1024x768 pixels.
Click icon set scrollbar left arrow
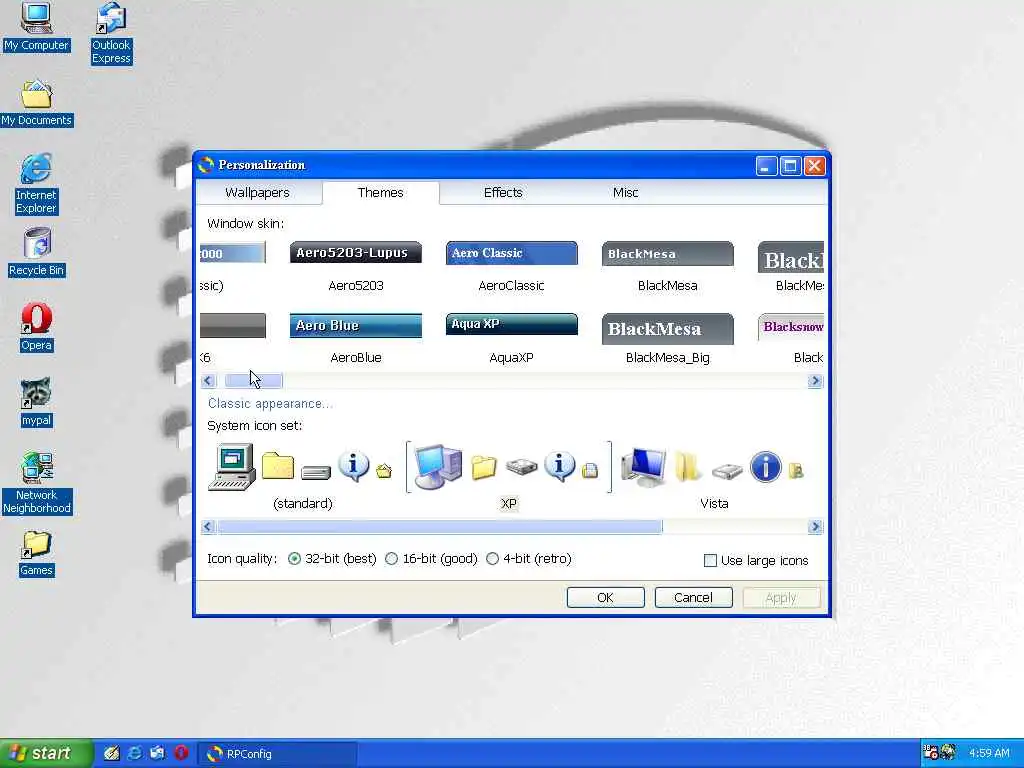click(208, 527)
